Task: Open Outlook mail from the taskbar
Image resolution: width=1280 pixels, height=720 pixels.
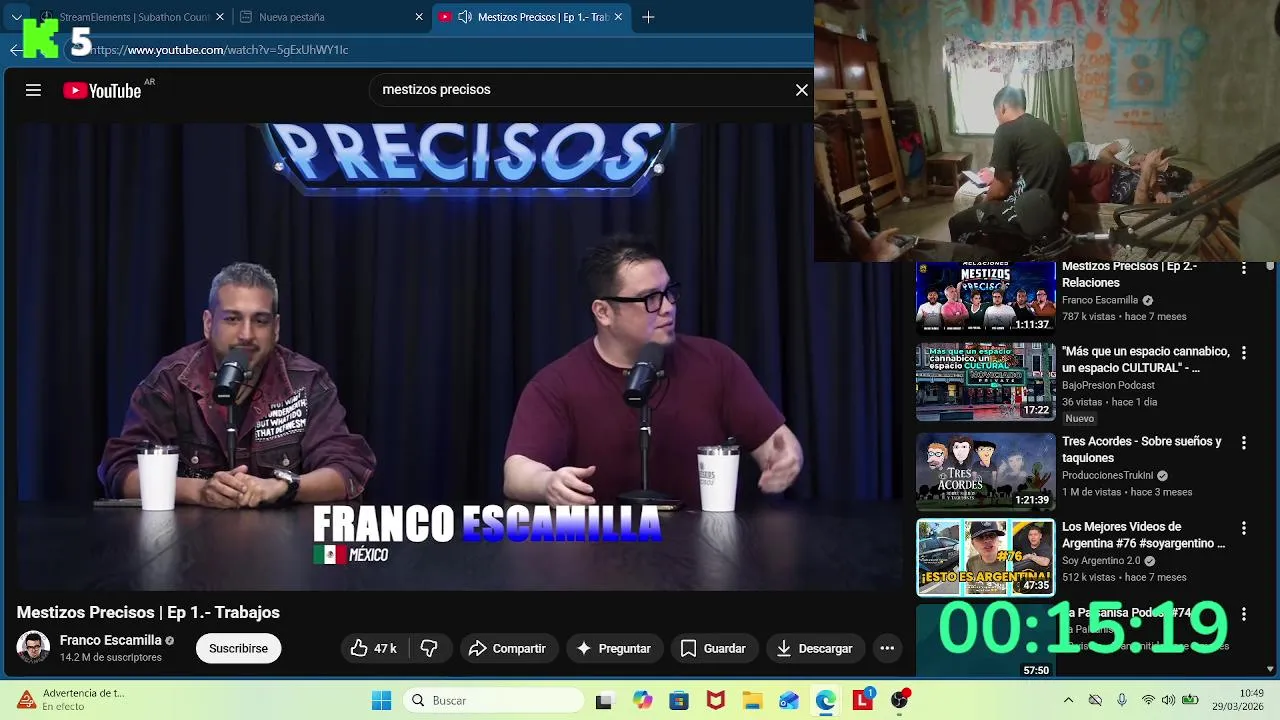Action: tap(789, 701)
